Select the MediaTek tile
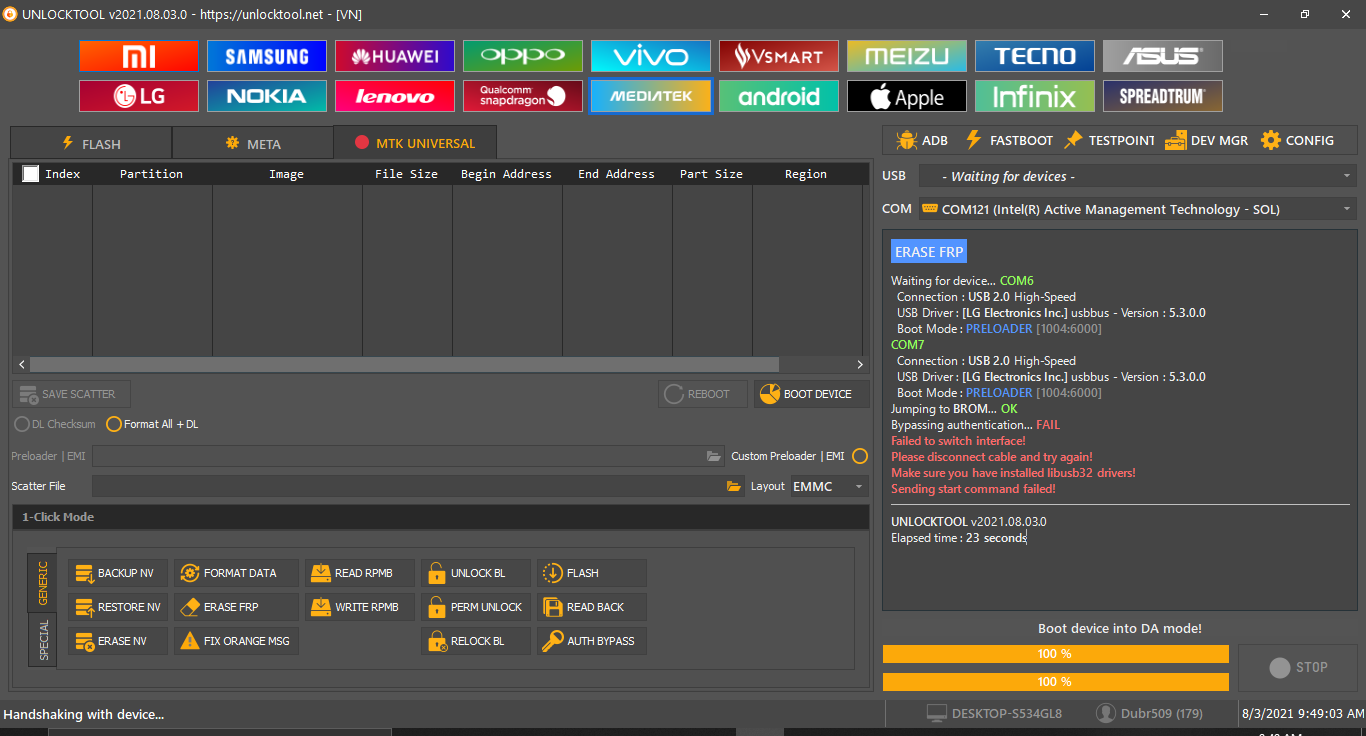Image resolution: width=1366 pixels, height=736 pixels. (x=651, y=96)
